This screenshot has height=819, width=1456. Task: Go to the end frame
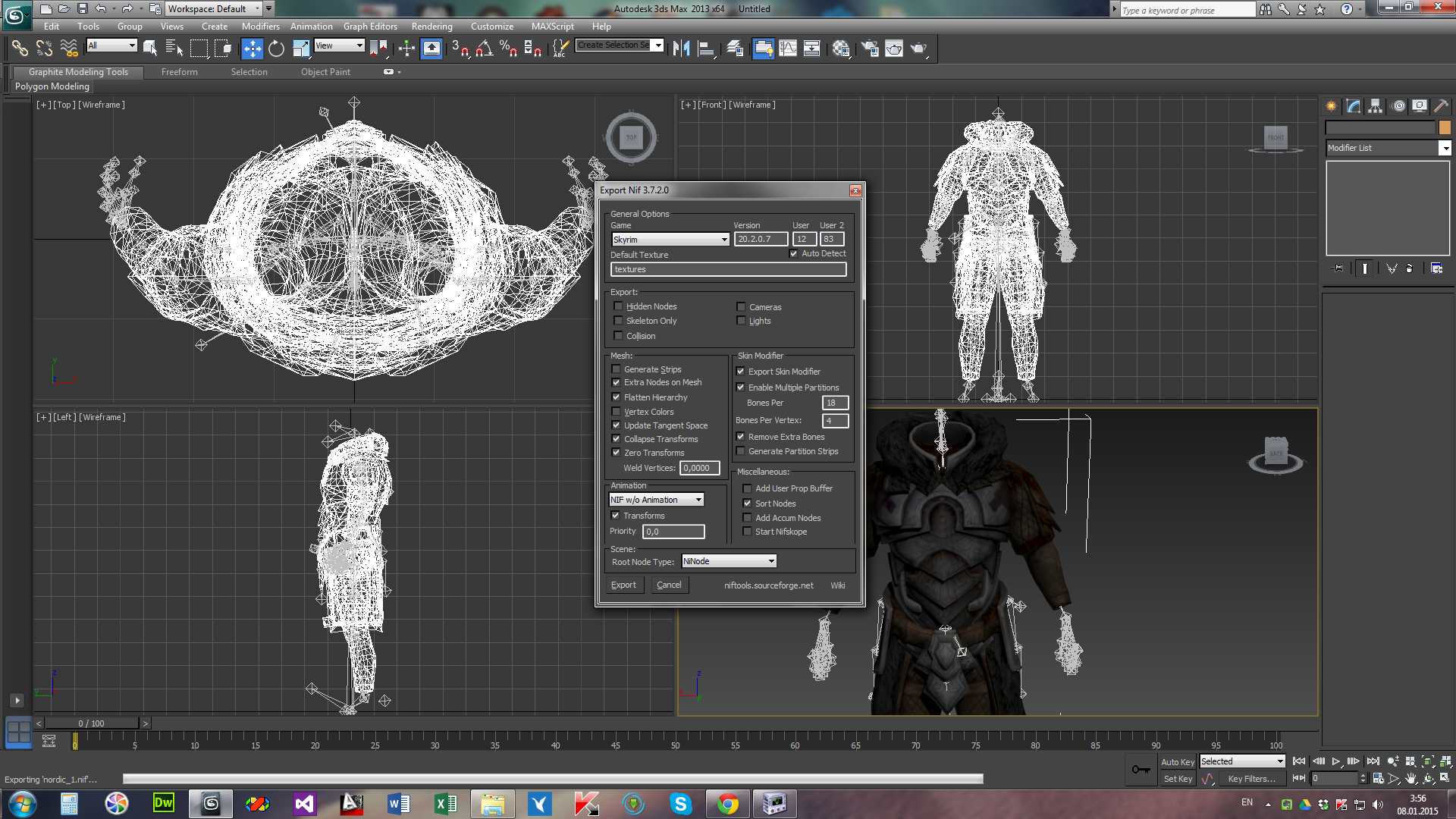[1373, 761]
